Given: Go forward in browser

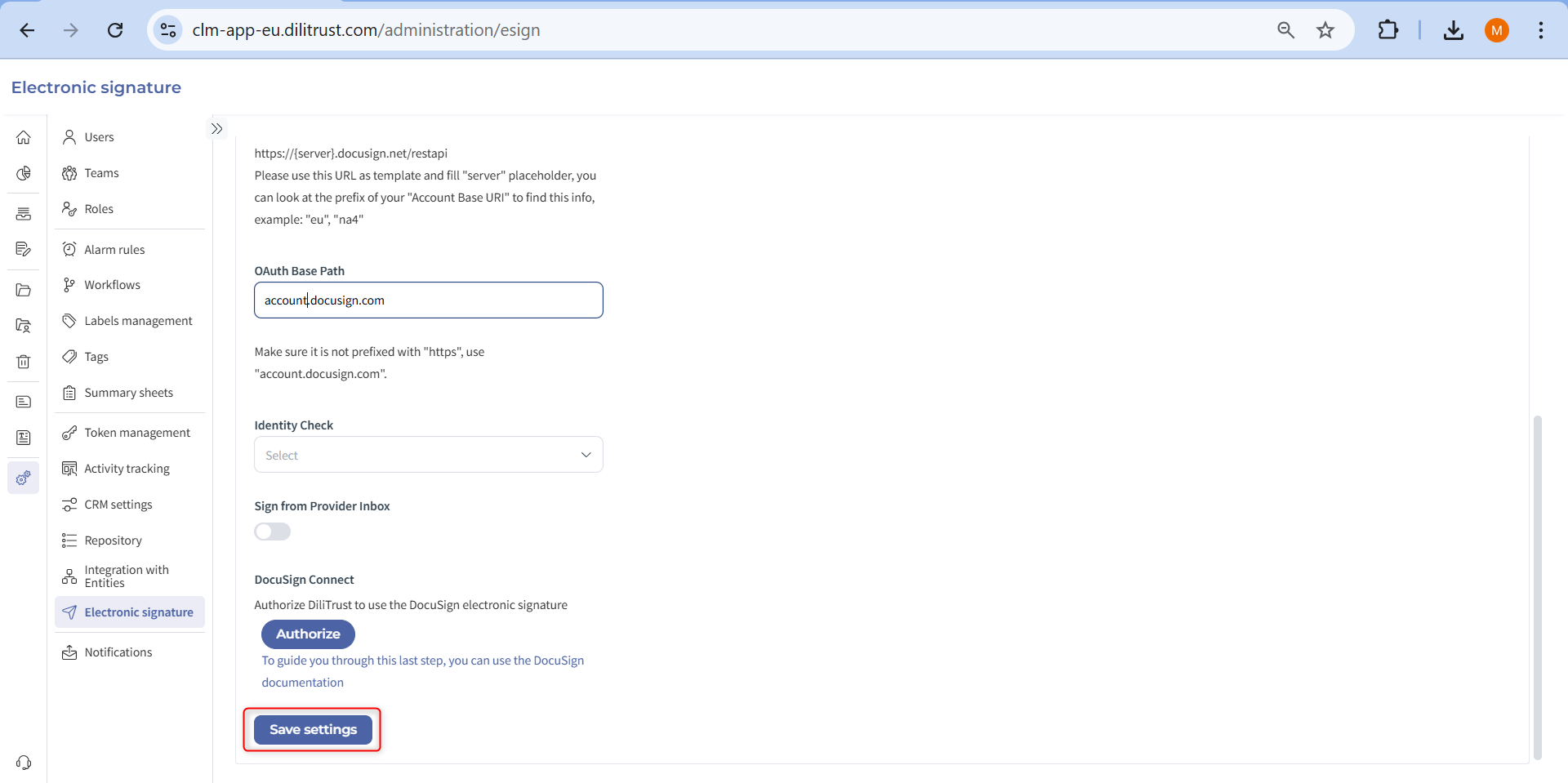Looking at the screenshot, I should pos(71,30).
